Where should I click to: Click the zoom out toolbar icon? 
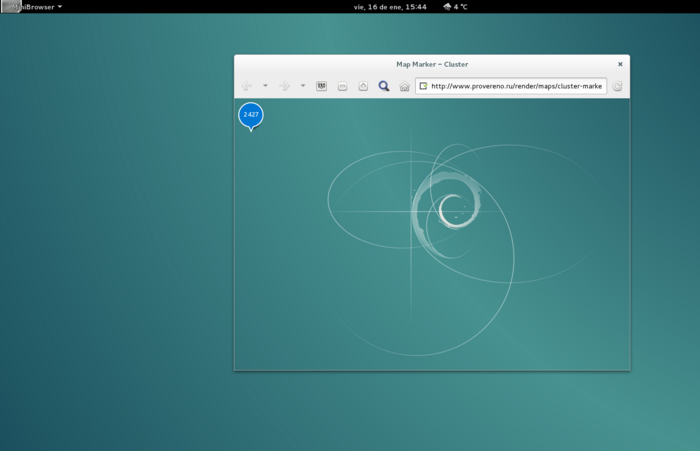[x=342, y=86]
